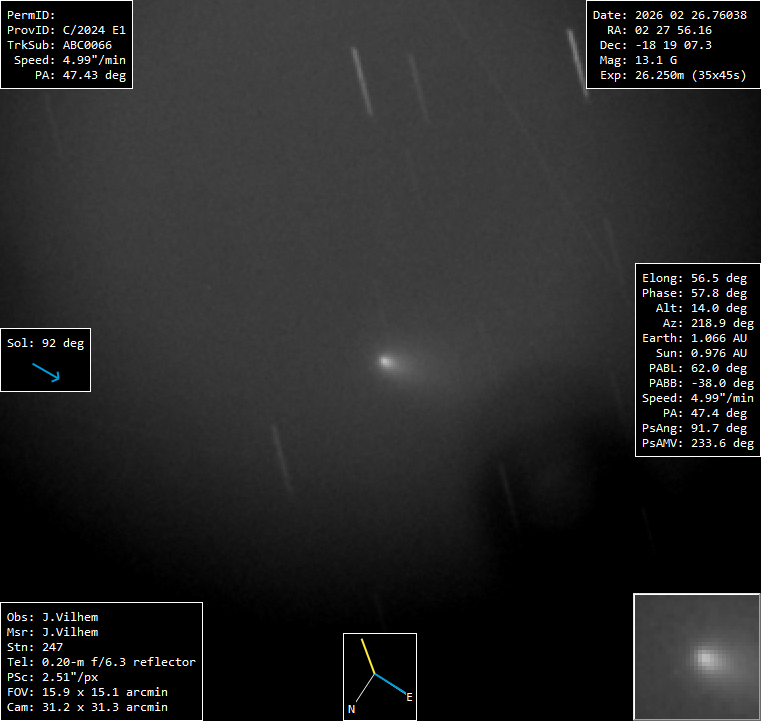The height and width of the screenshot is (721, 761).
Task: Click the 'FOV: 15.9 x 15.1 arcmin' line
Action: (x=87, y=692)
